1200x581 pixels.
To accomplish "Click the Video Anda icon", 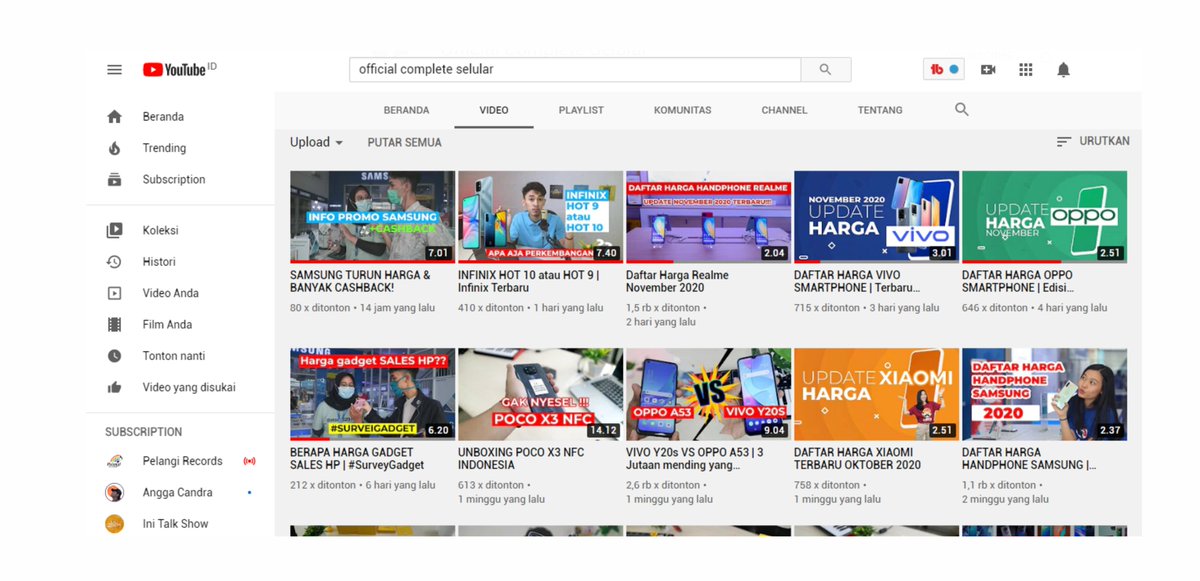I will click(114, 293).
